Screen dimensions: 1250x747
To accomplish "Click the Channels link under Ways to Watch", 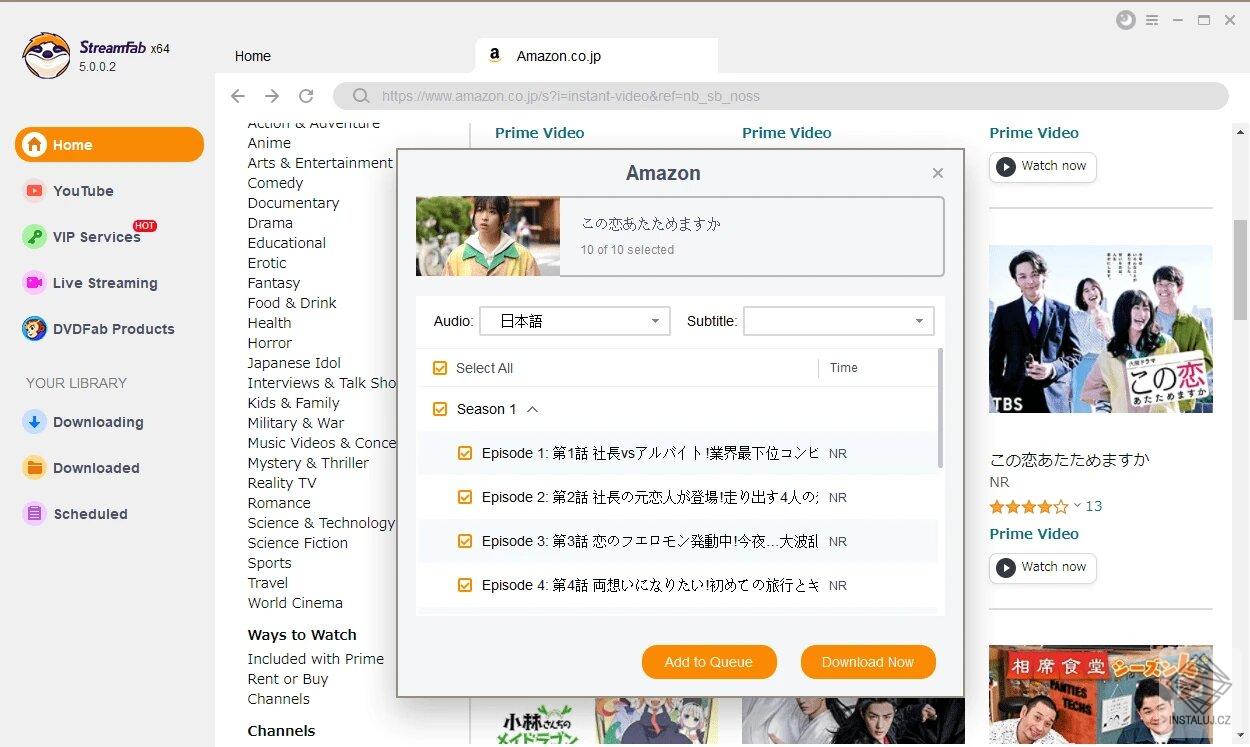I will point(278,699).
